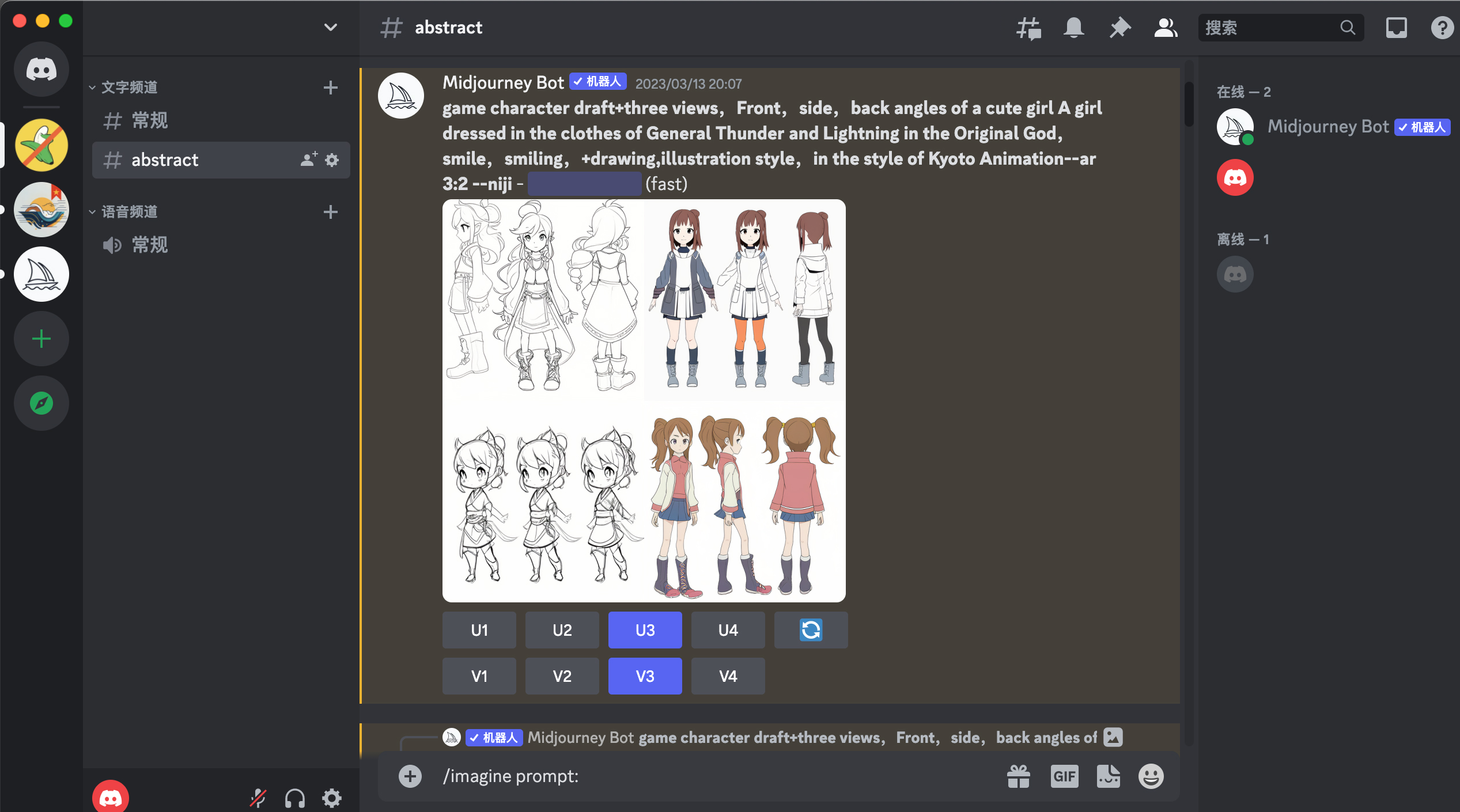Image resolution: width=1460 pixels, height=812 pixels.
Task: Open Explore servers compass icon
Action: pos(41,403)
